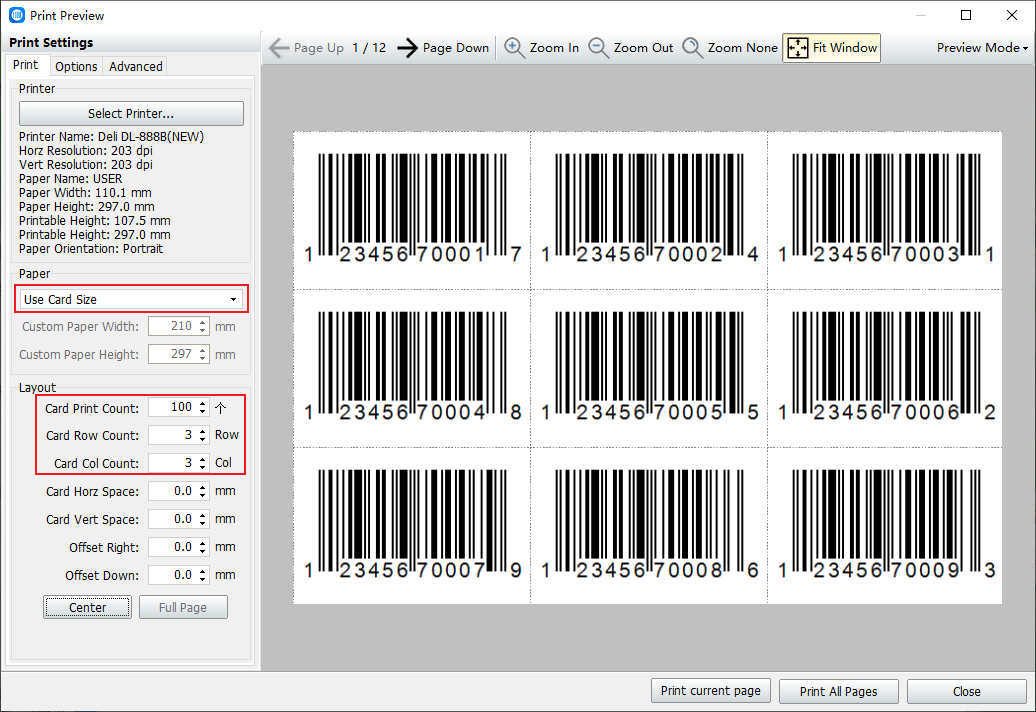Switch to the Print tab

coord(26,65)
